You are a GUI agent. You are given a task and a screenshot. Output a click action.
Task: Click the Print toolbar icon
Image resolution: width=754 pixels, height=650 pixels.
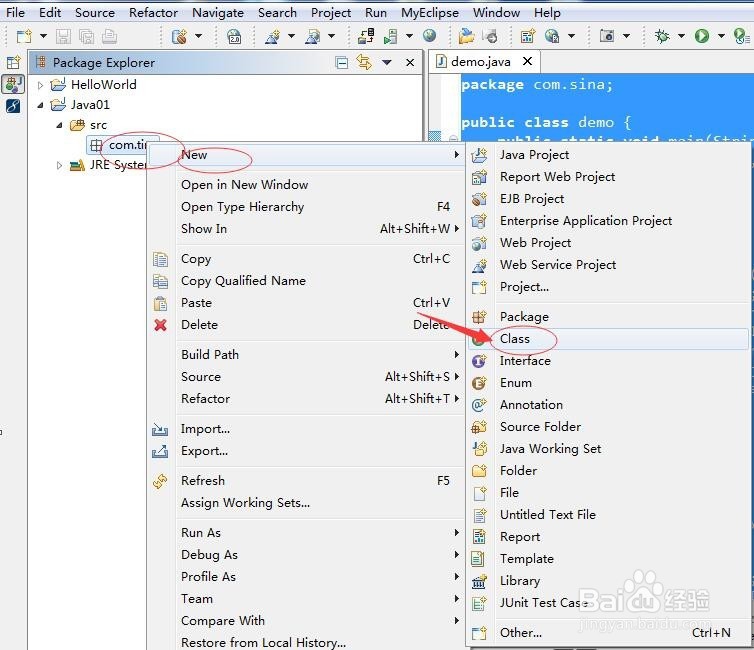[110, 36]
